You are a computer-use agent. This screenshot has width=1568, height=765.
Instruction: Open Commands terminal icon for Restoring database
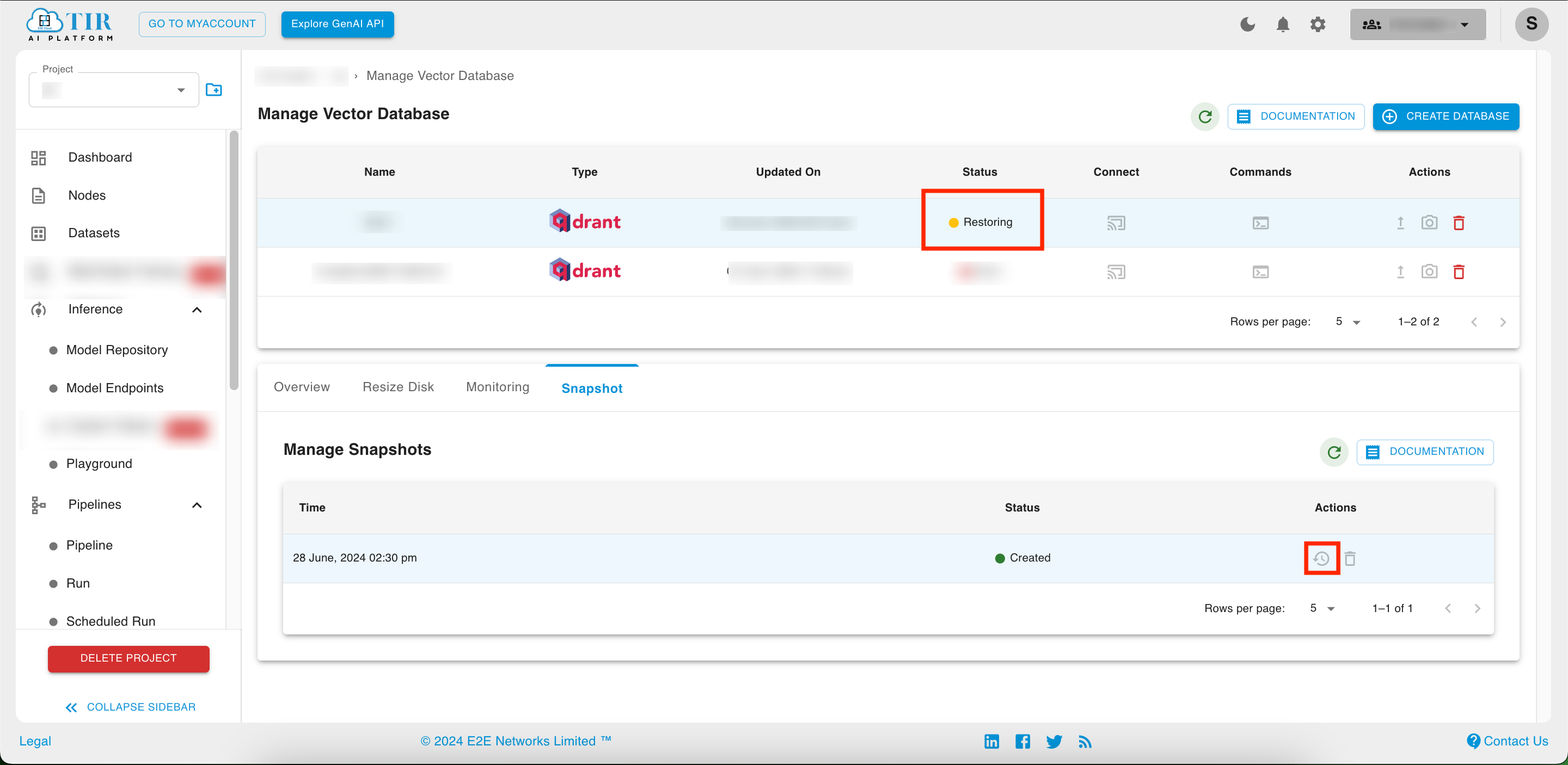pos(1260,223)
